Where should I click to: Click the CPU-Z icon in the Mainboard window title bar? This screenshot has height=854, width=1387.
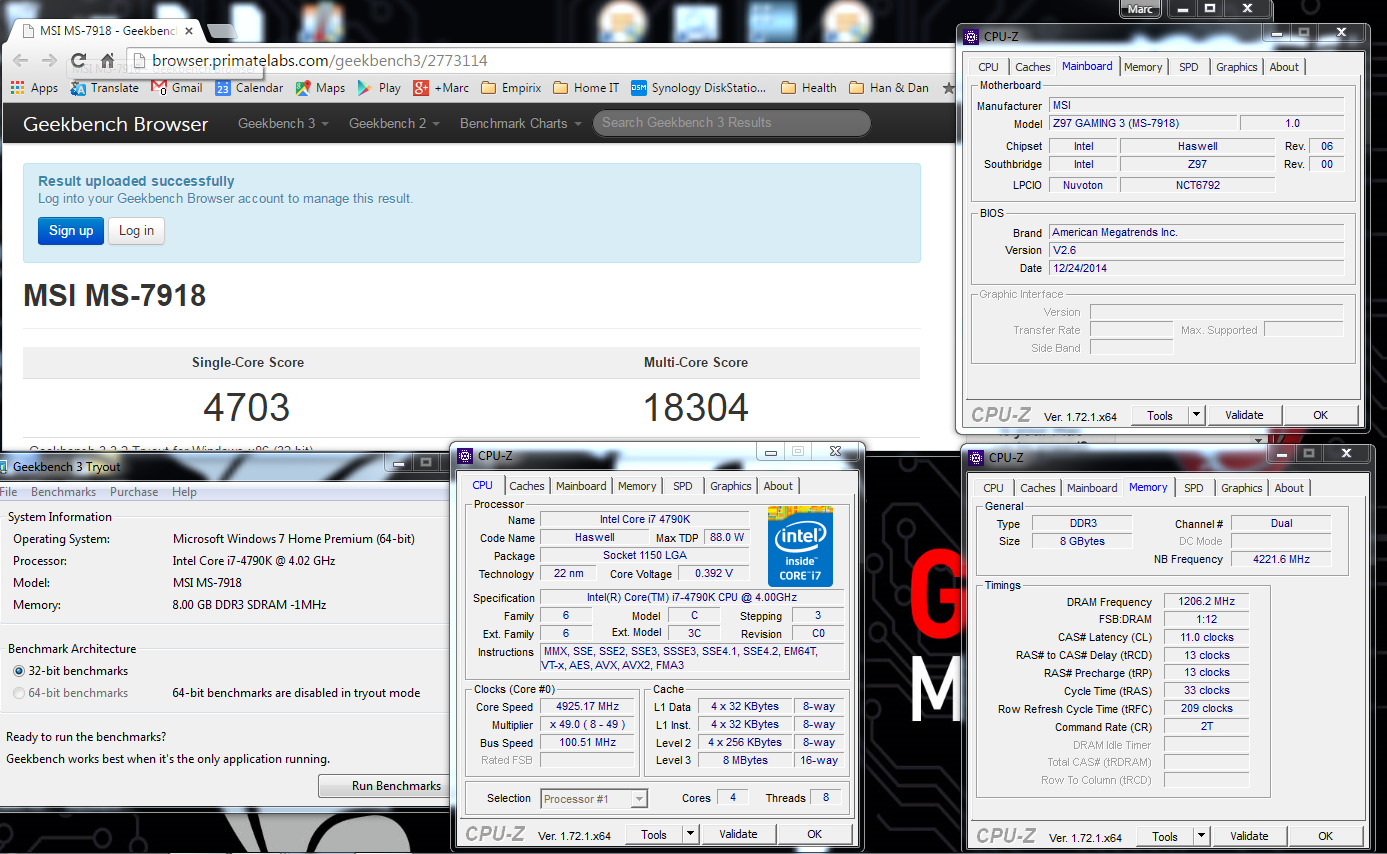point(971,37)
